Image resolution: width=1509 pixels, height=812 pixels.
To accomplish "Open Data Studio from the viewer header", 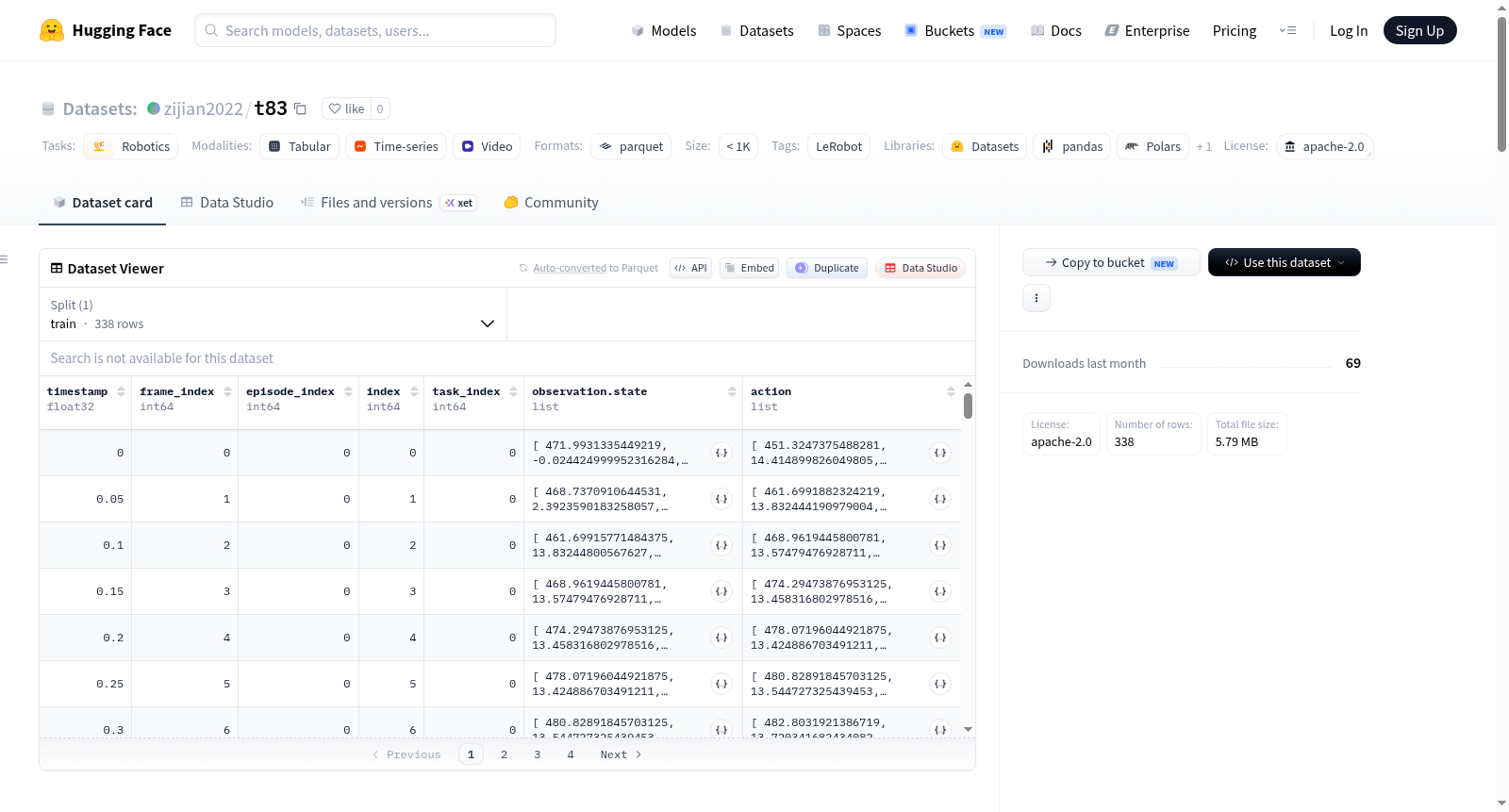I will [x=920, y=268].
